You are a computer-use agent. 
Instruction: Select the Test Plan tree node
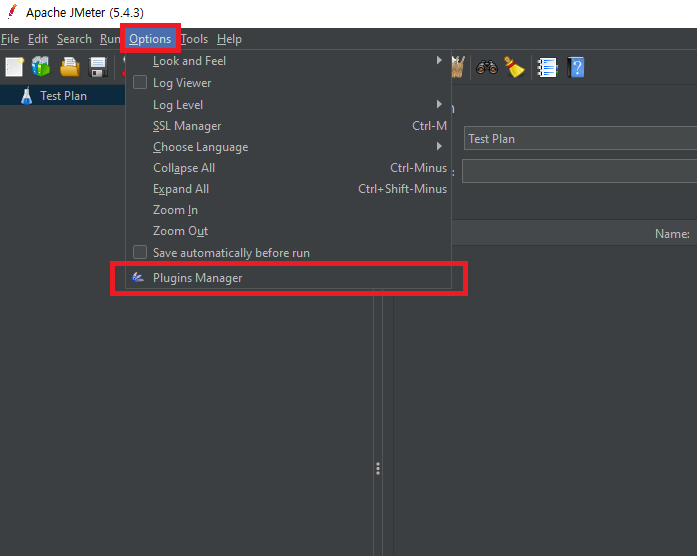(x=63, y=96)
